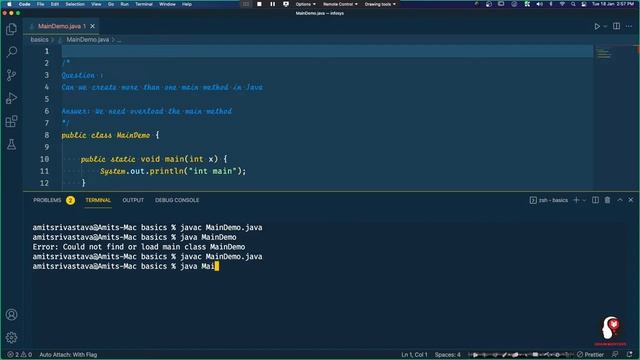Click Ln 1, Col 1 status entry
Viewport: 640px width, 360px height.
point(414,355)
